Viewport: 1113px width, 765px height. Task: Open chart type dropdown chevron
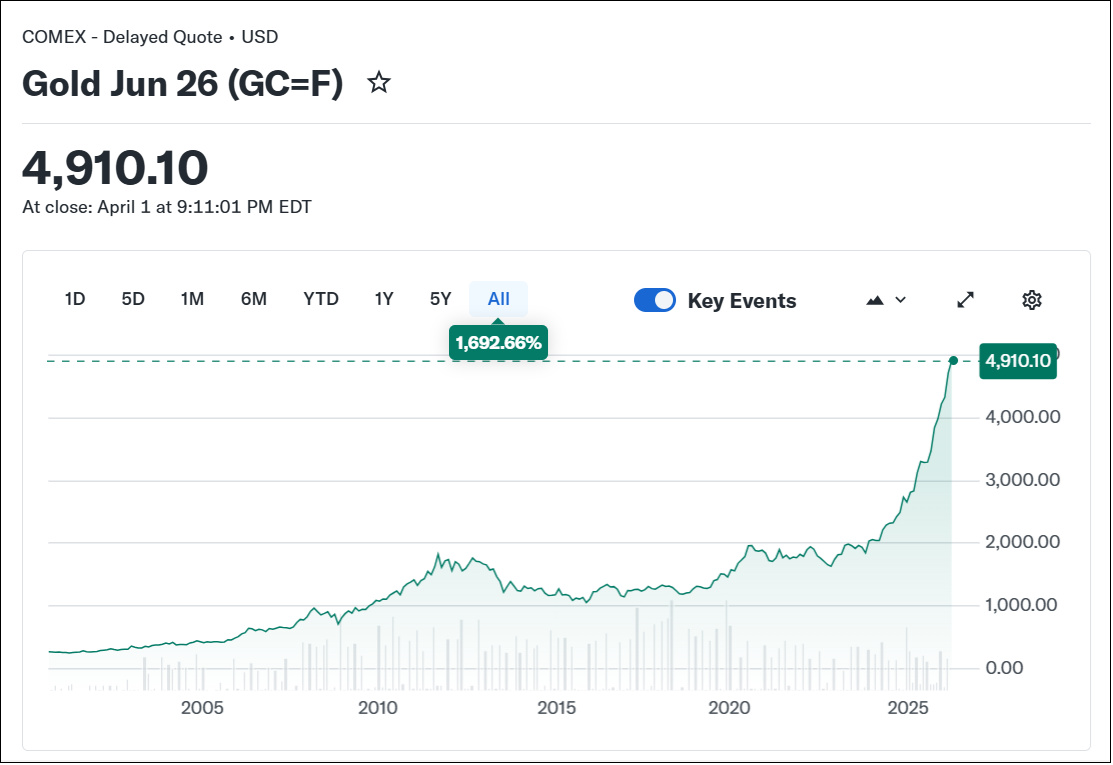click(900, 300)
